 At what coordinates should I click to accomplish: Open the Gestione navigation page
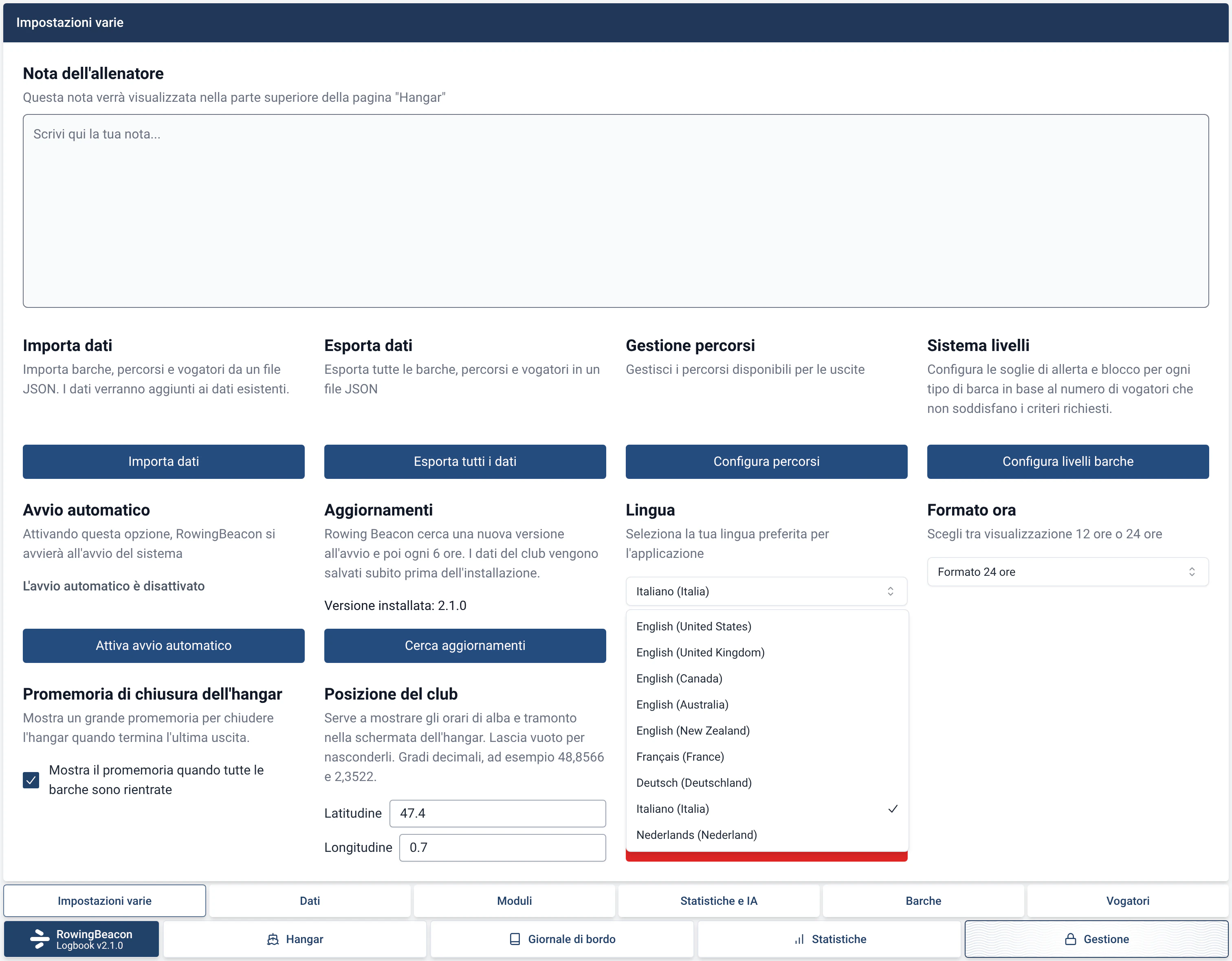[x=1097, y=939]
